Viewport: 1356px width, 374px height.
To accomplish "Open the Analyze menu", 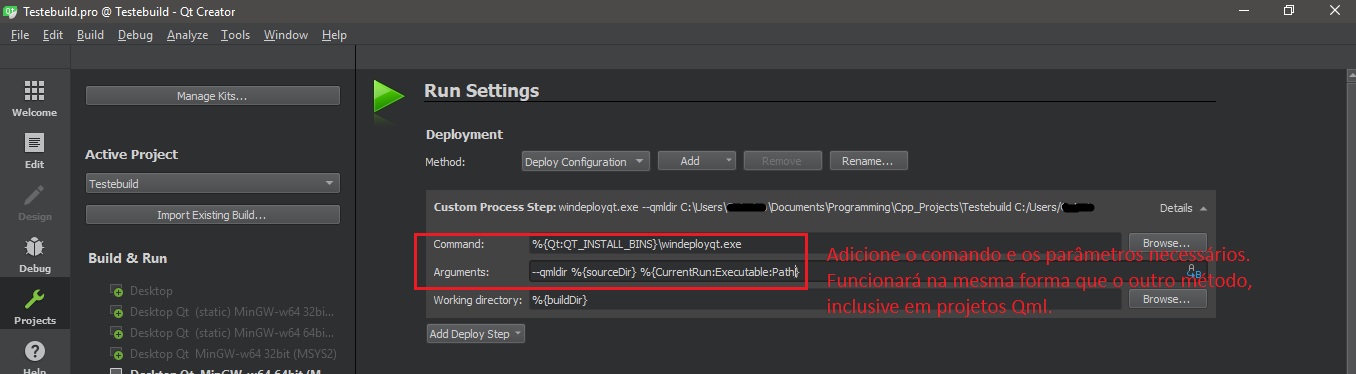I will 187,35.
